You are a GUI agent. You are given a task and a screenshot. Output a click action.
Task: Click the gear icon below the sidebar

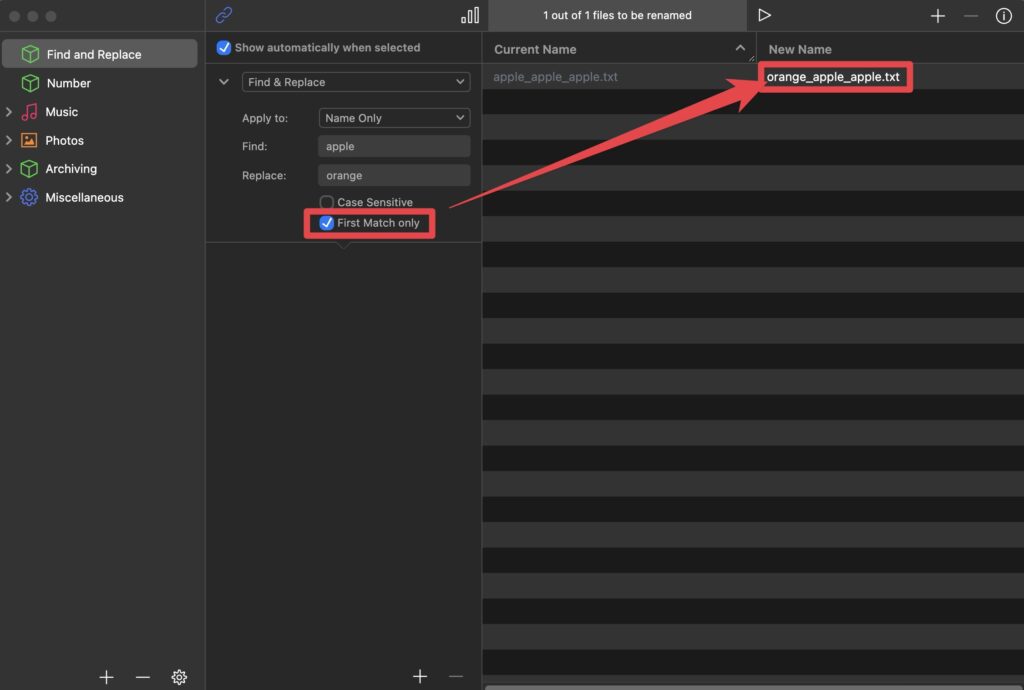tap(179, 677)
